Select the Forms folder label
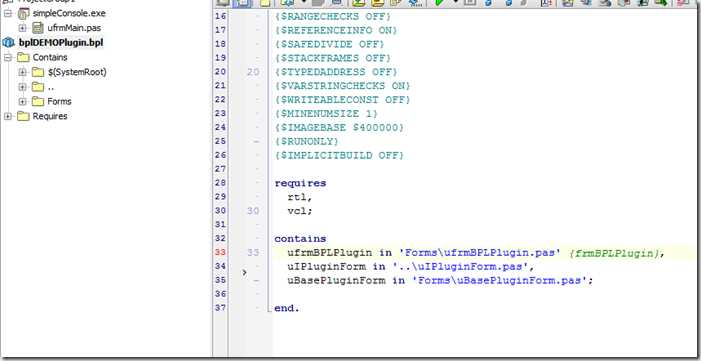The height and width of the screenshot is (361, 701). [59, 102]
